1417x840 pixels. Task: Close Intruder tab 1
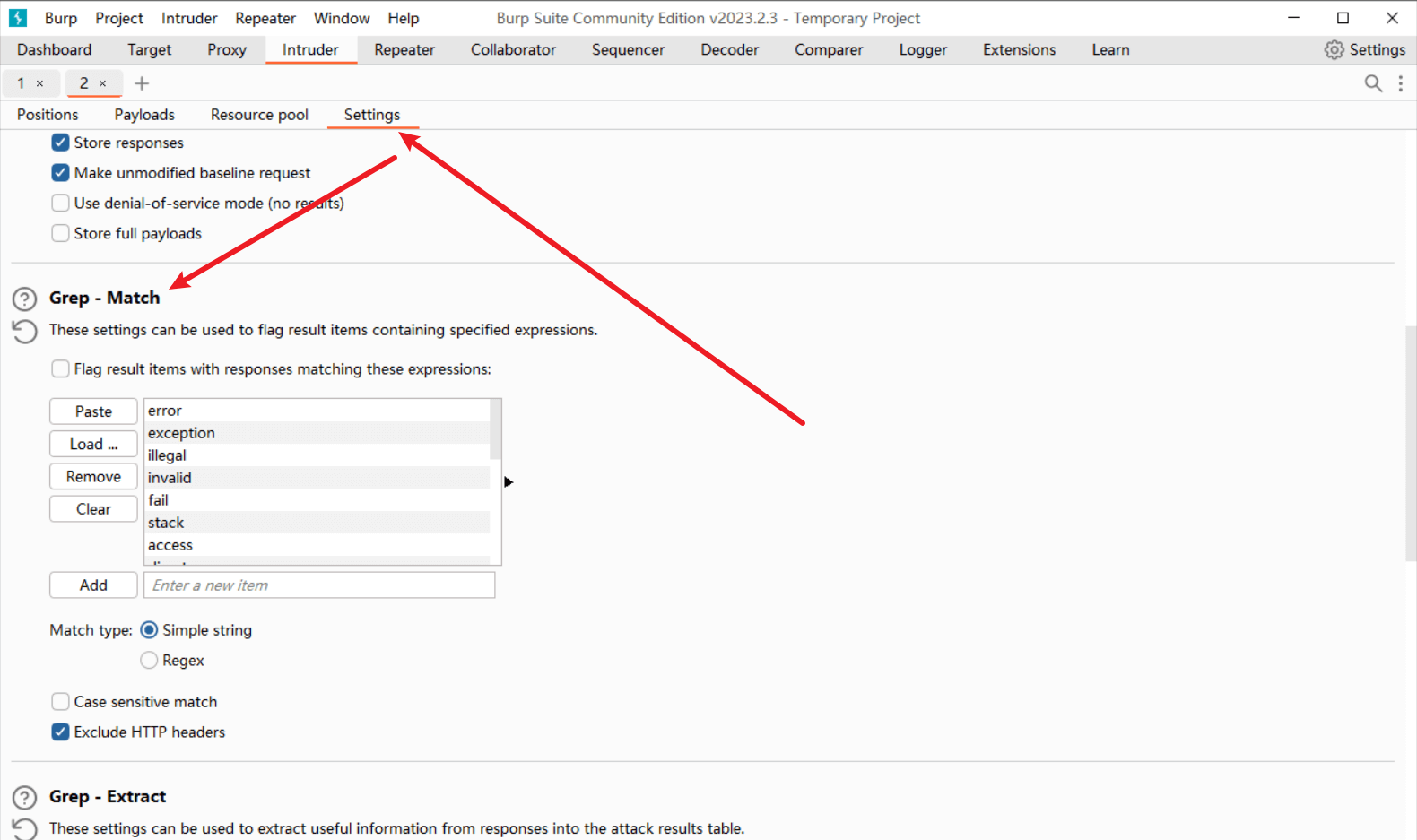tap(39, 83)
